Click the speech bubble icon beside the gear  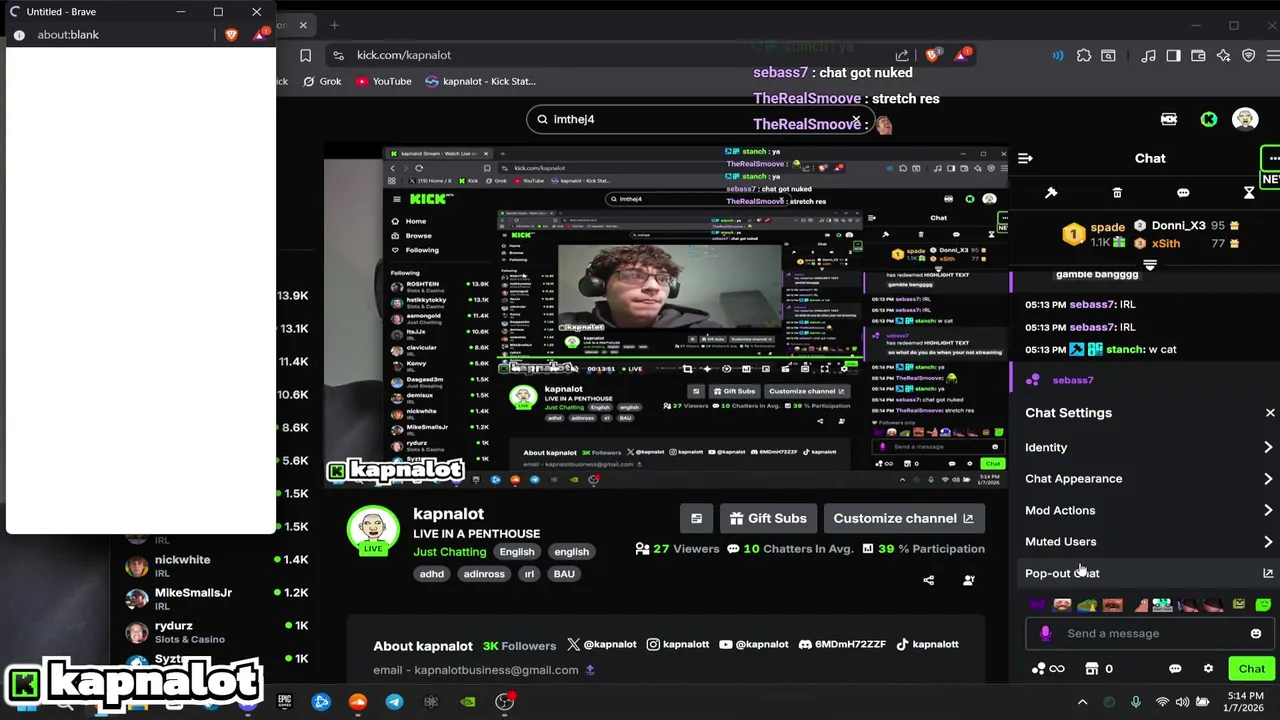pos(1175,668)
